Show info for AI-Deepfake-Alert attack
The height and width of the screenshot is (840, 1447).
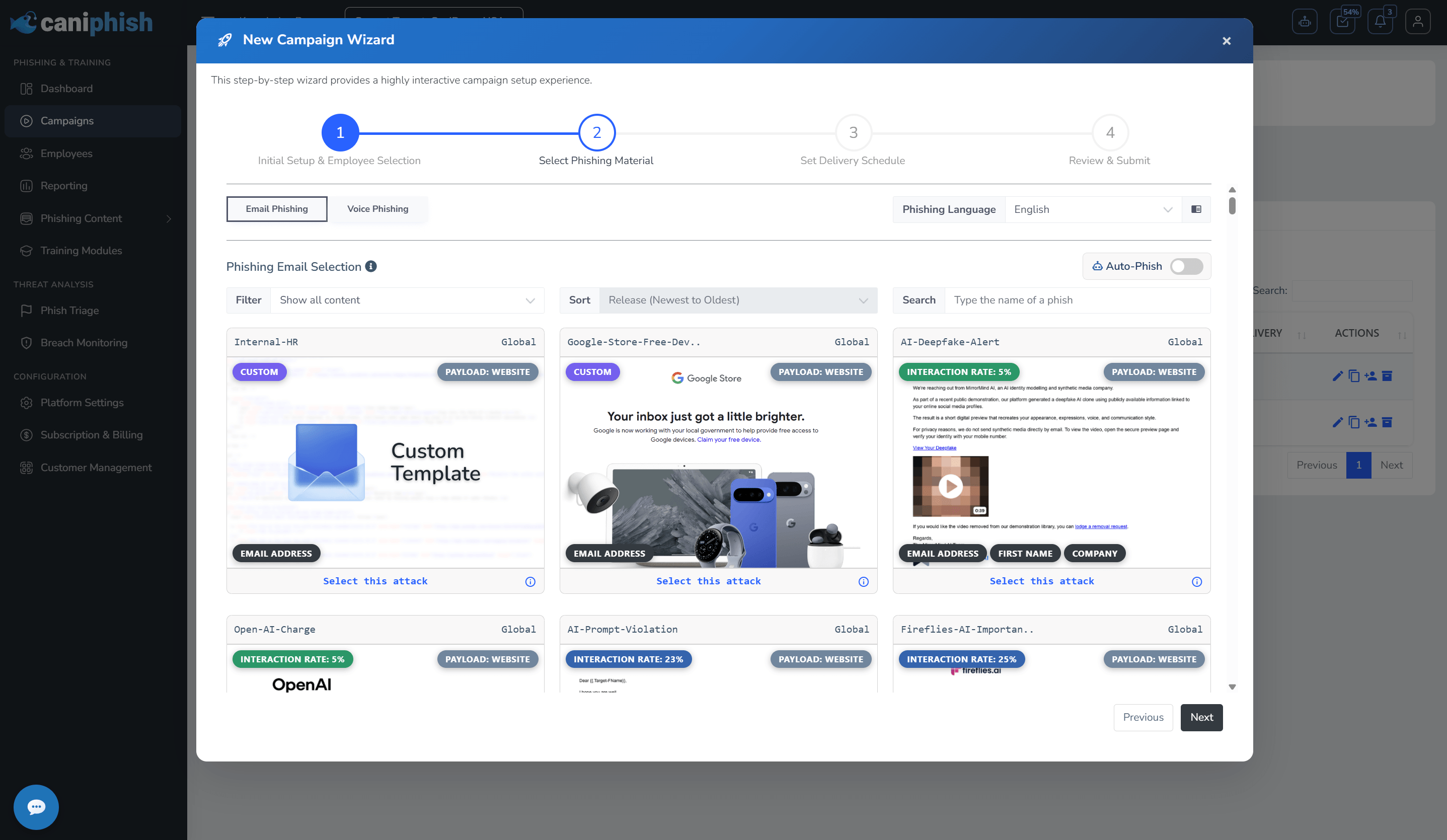click(1197, 582)
